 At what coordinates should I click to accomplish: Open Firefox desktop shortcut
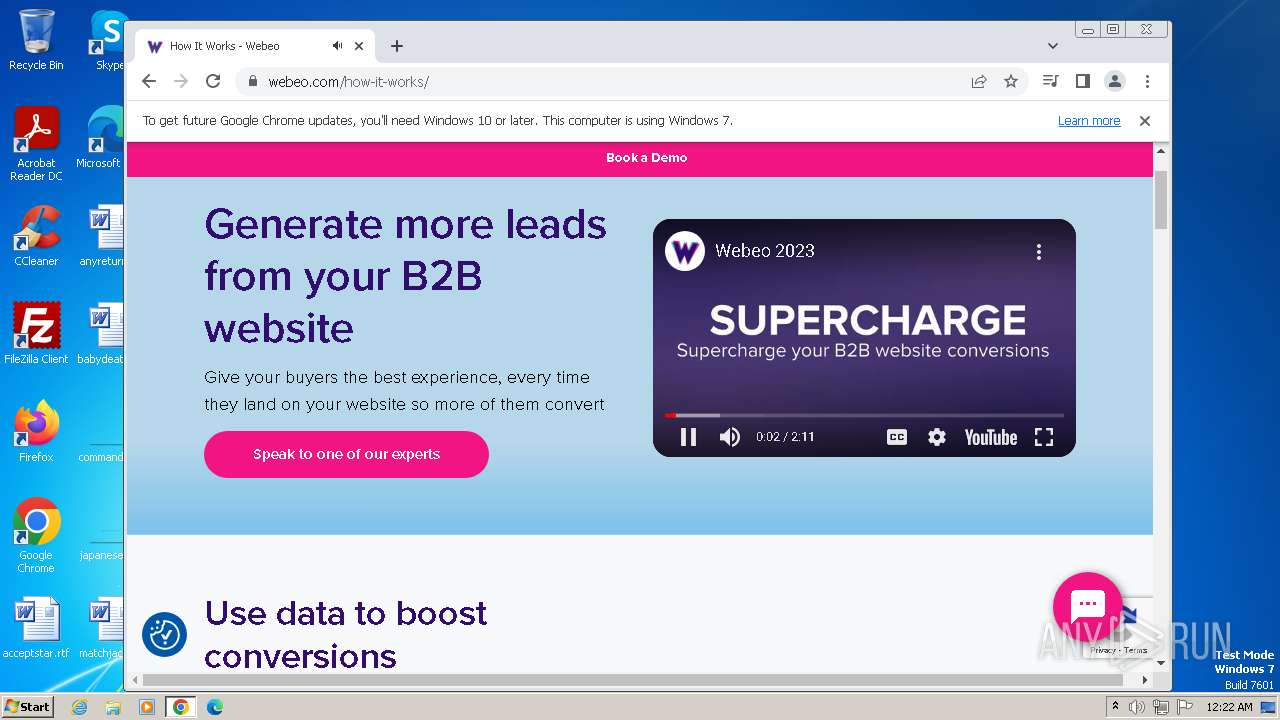coord(36,431)
